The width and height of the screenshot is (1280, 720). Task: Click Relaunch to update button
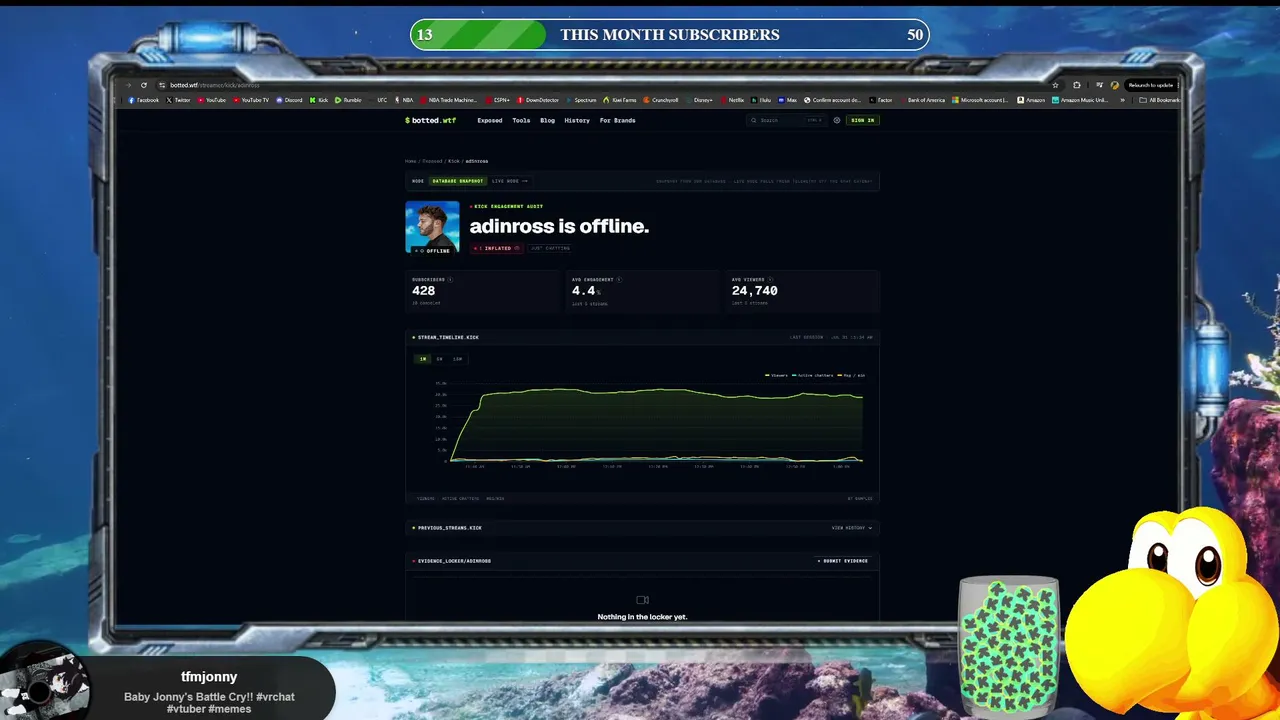click(1151, 85)
